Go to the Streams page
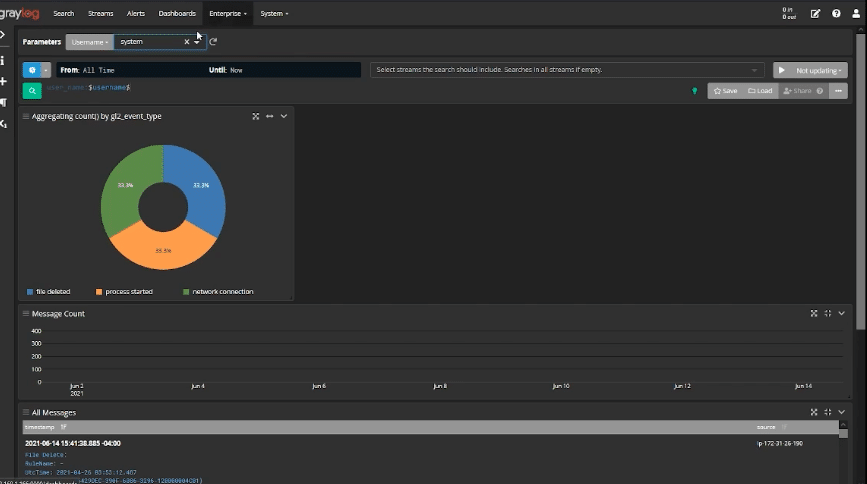 (x=101, y=14)
